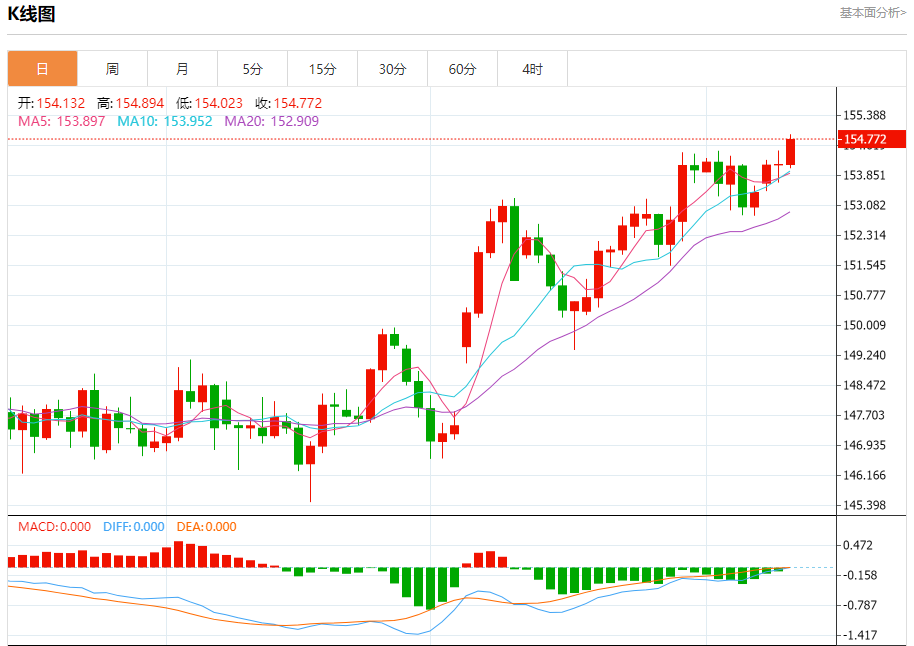This screenshot has width=914, height=646.
Task: Select the 日 daily chart tab
Action: pyautogui.click(x=43, y=69)
